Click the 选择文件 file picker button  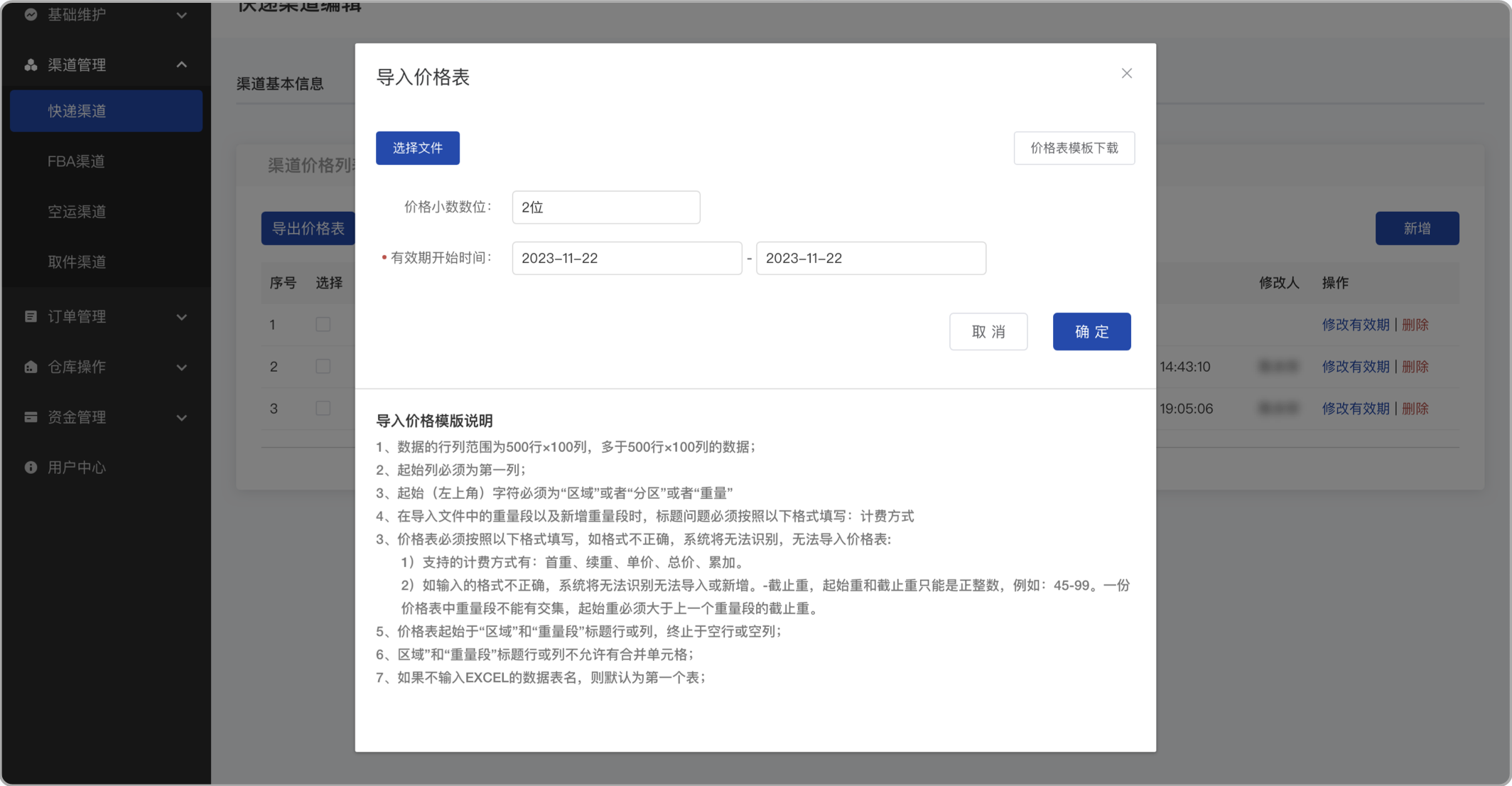pyautogui.click(x=418, y=148)
